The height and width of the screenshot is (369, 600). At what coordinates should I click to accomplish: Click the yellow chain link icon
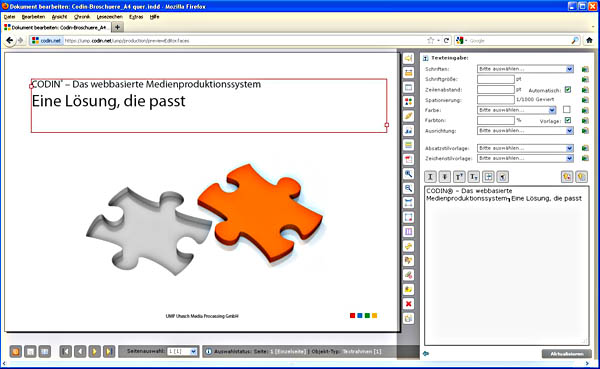(x=409, y=246)
